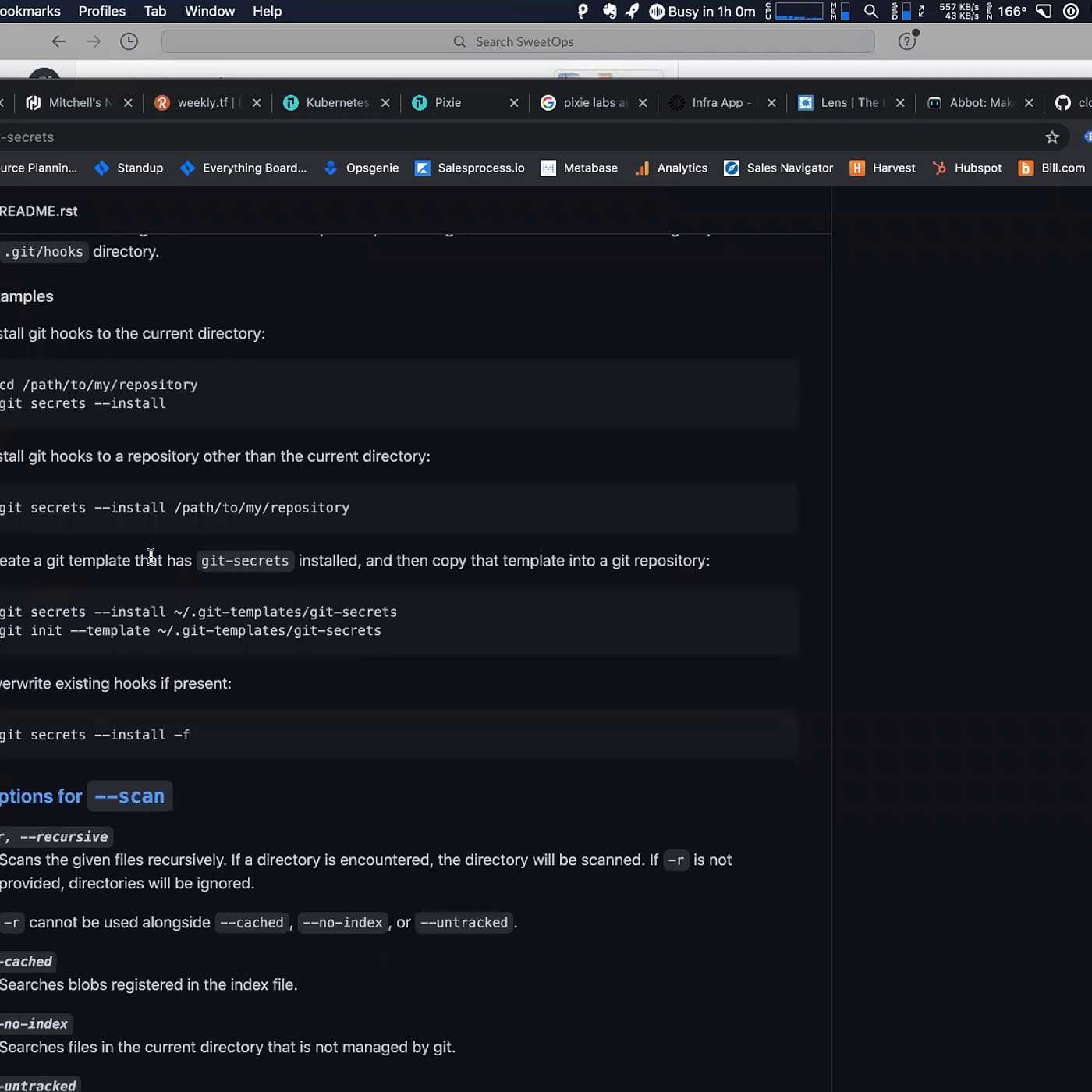The width and height of the screenshot is (1092, 1092).
Task: Close the Mitchell's tab
Action: pos(128,102)
